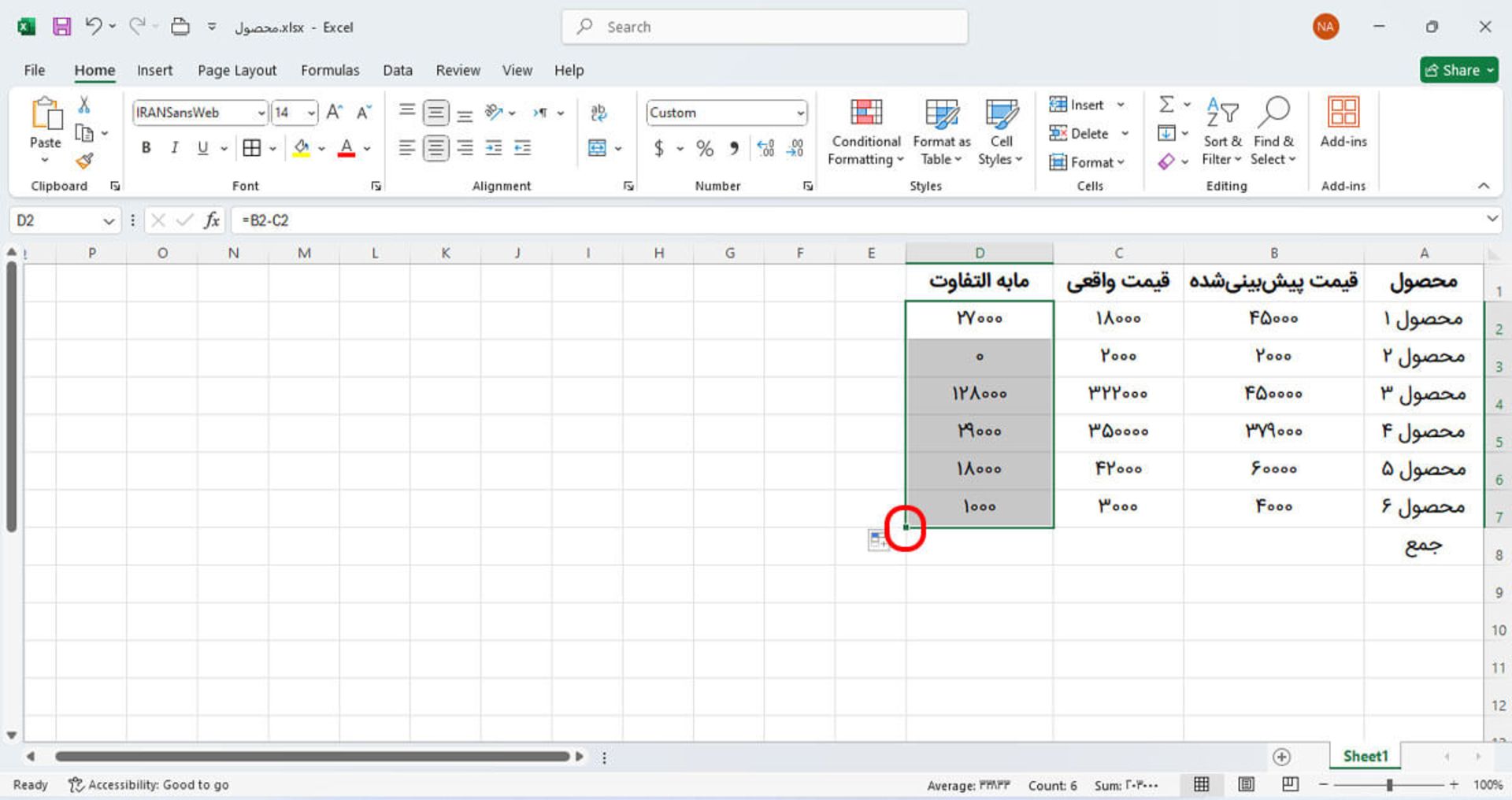
Task: Open the Custom number format dropdown
Action: (800, 113)
